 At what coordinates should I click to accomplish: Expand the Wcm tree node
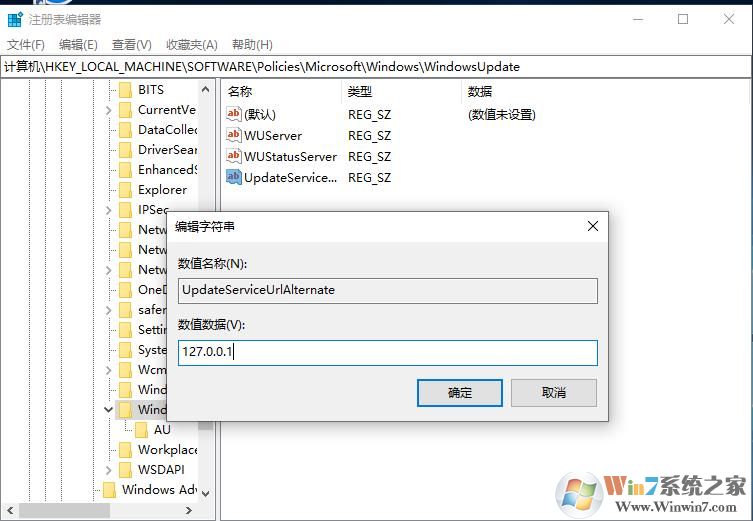(x=109, y=370)
